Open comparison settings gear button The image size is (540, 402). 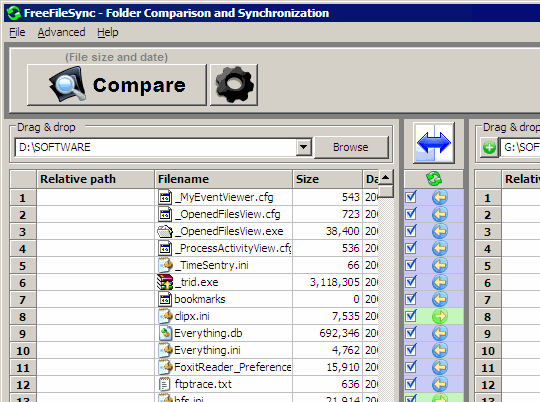[x=234, y=85]
